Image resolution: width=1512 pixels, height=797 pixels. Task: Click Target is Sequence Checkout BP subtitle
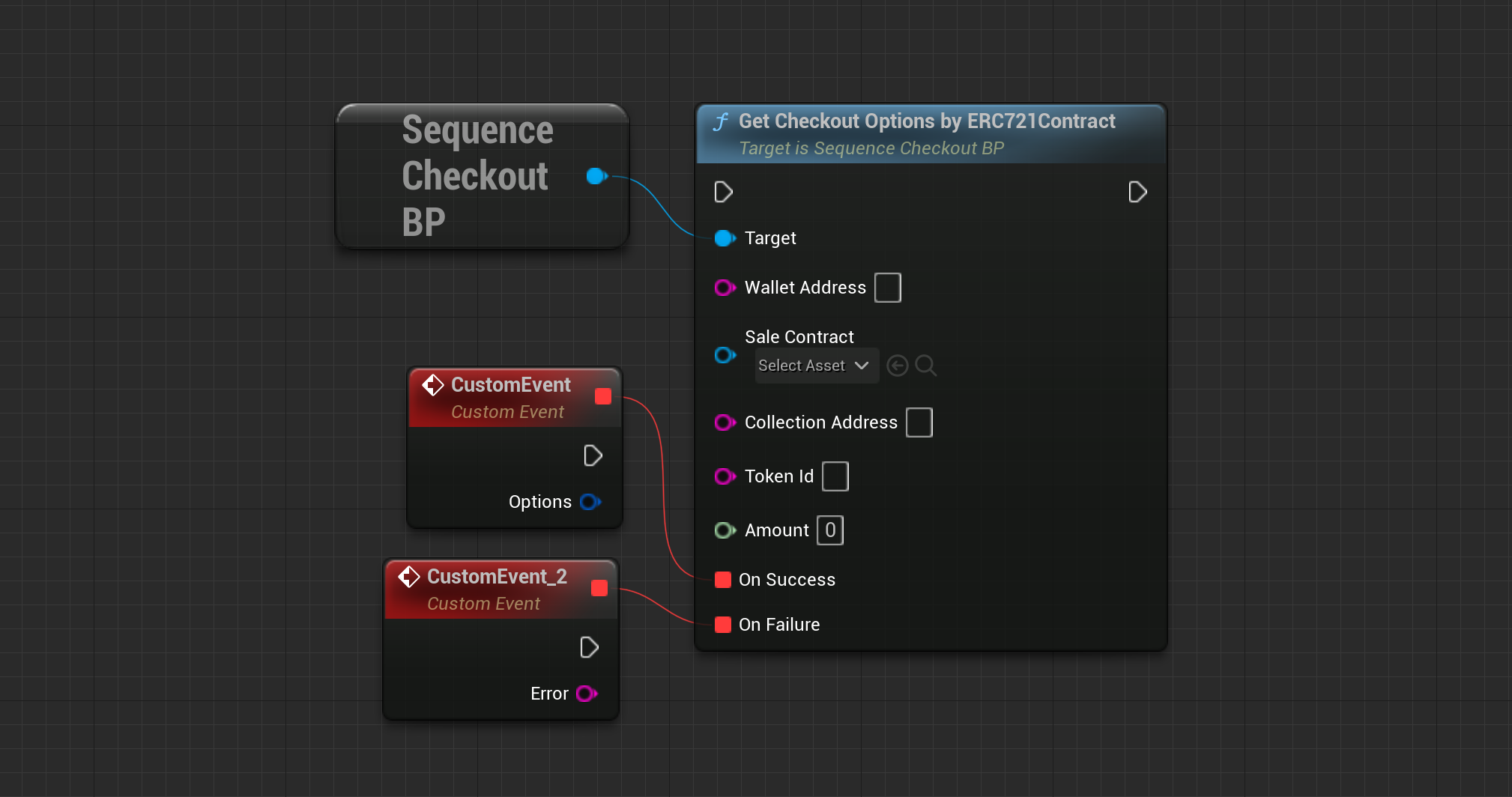871,148
